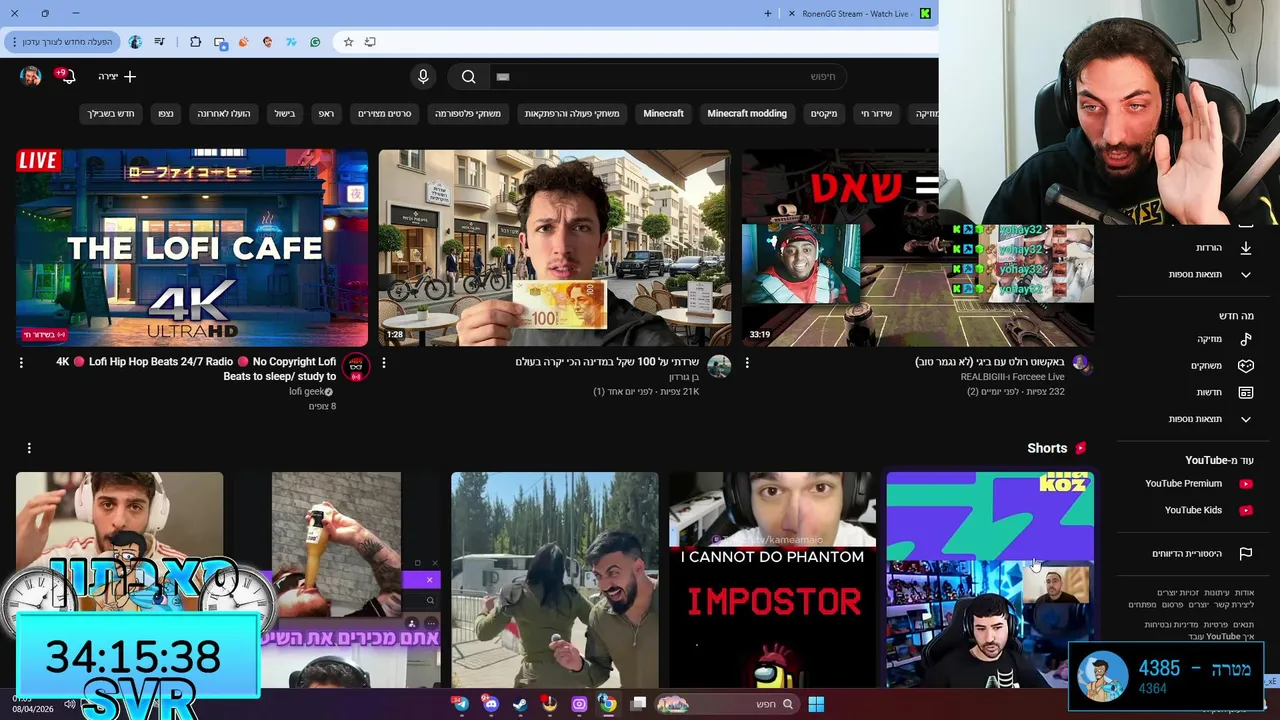Open Steam from the taskbar
Viewport: 1280px width, 720px height.
520,704
